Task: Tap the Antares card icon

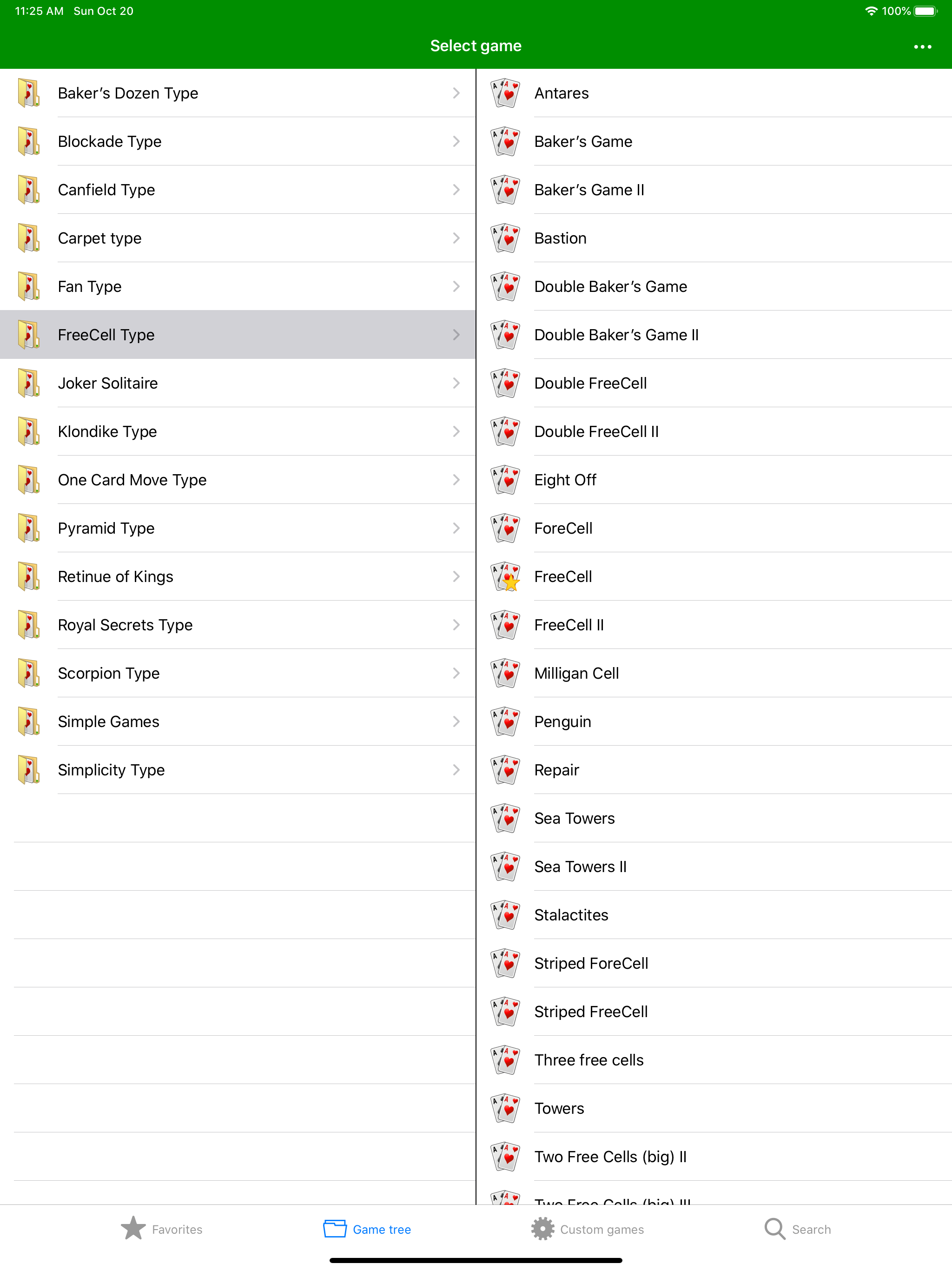Action: [505, 93]
